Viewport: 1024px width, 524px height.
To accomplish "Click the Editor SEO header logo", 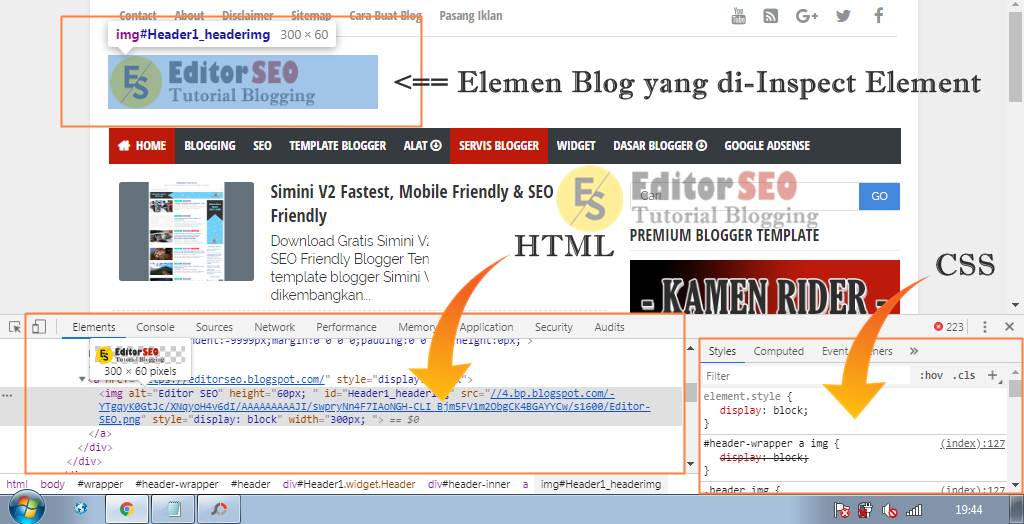I will pyautogui.click(x=243, y=82).
